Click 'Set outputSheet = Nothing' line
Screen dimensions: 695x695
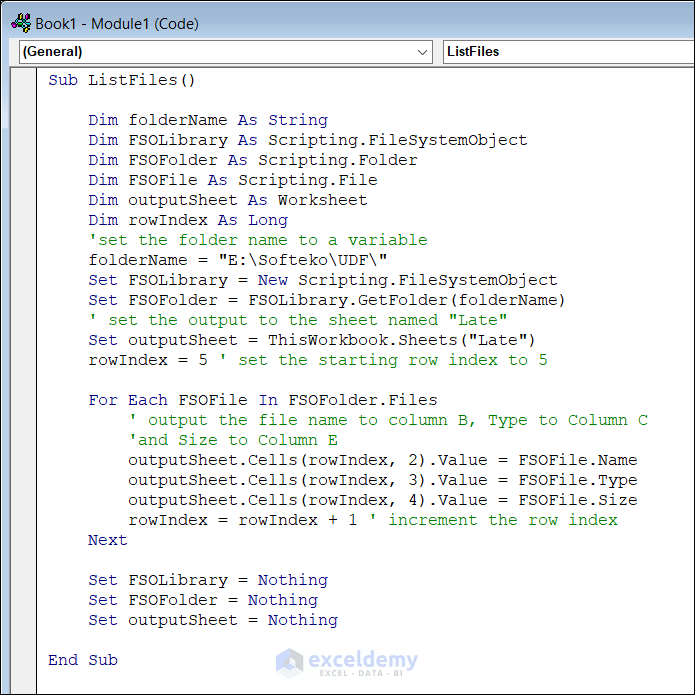click(x=213, y=620)
